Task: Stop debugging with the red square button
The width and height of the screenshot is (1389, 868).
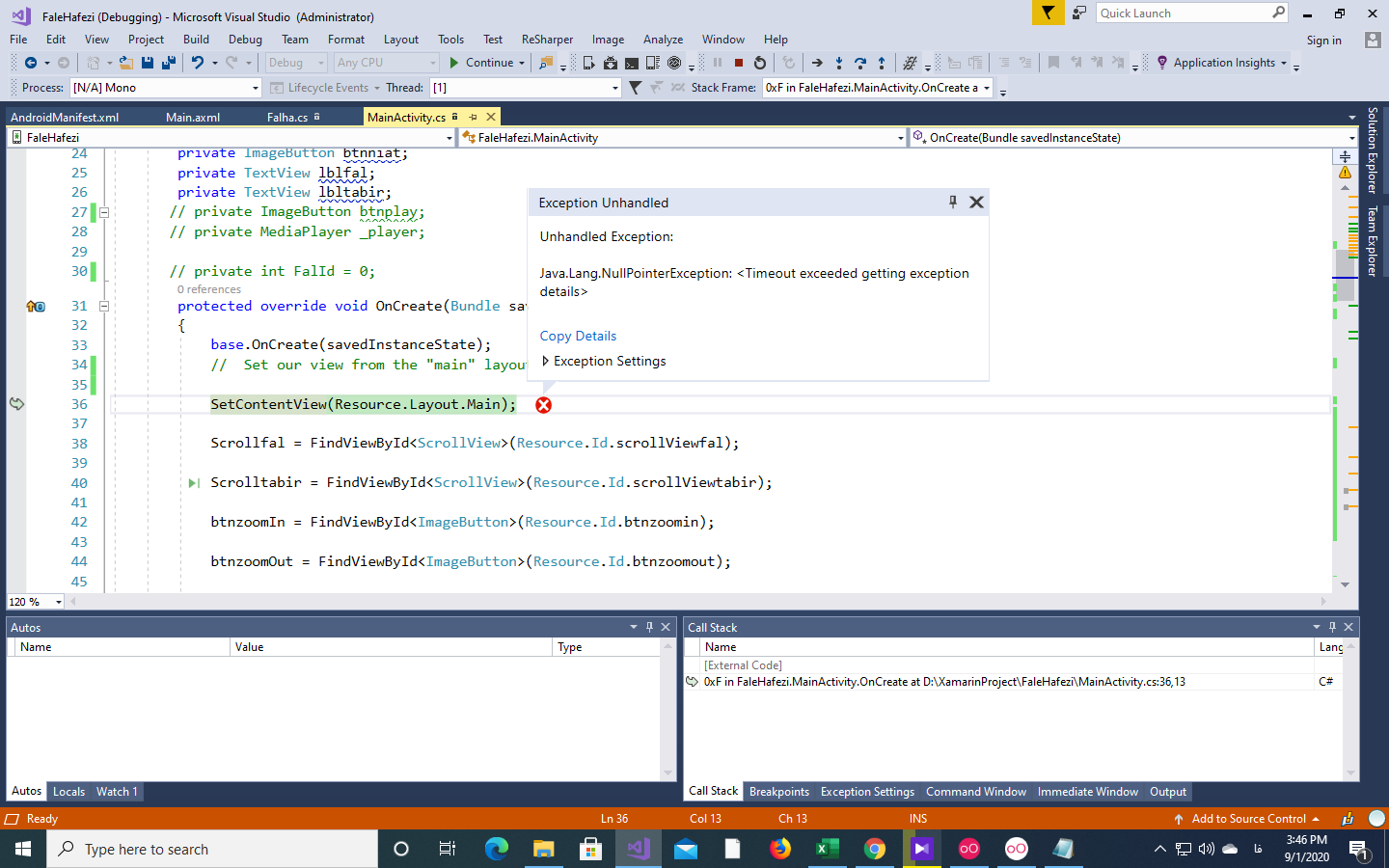Action: [x=739, y=63]
